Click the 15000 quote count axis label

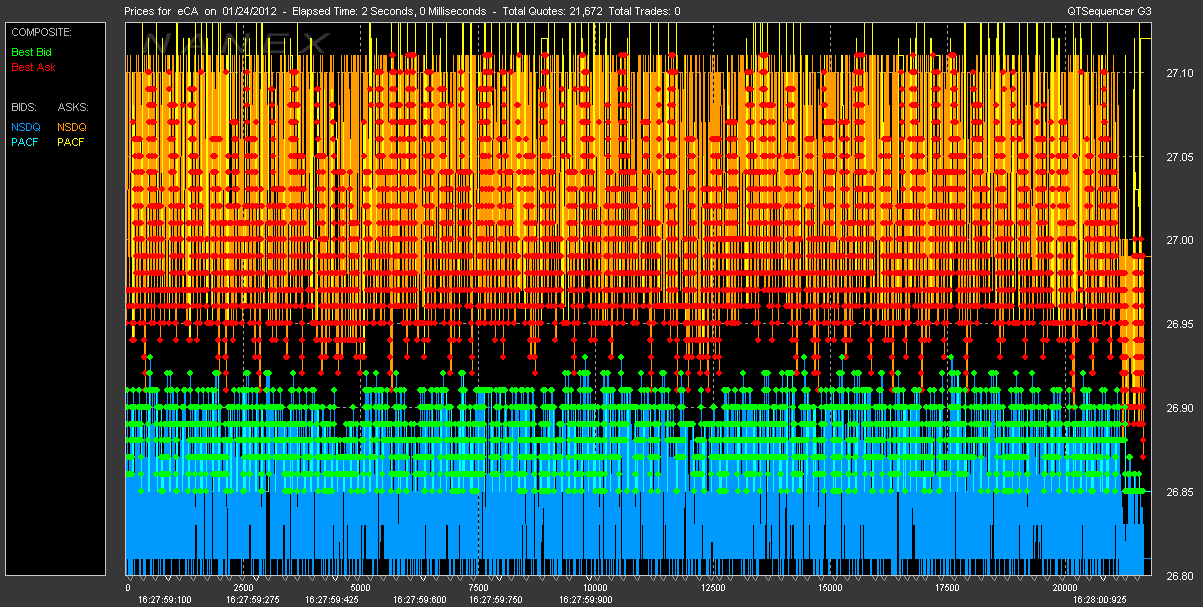click(830, 588)
